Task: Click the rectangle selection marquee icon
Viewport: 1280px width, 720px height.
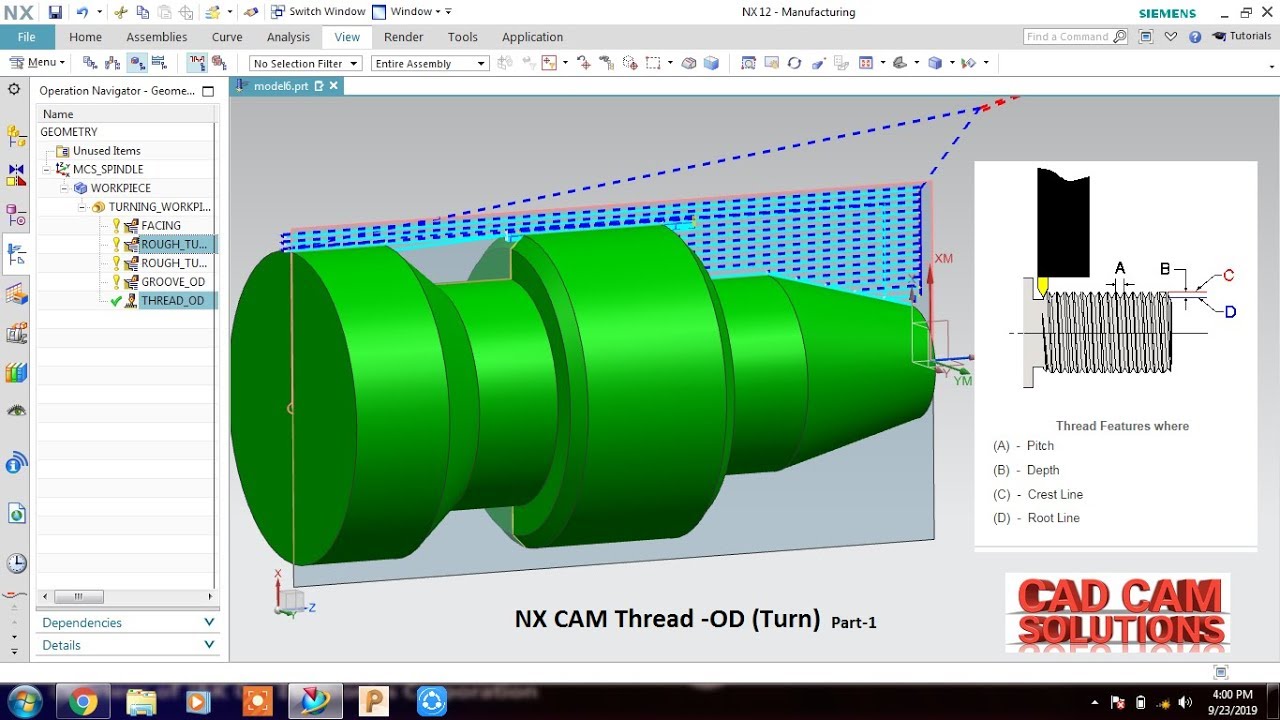Action: pos(653,63)
